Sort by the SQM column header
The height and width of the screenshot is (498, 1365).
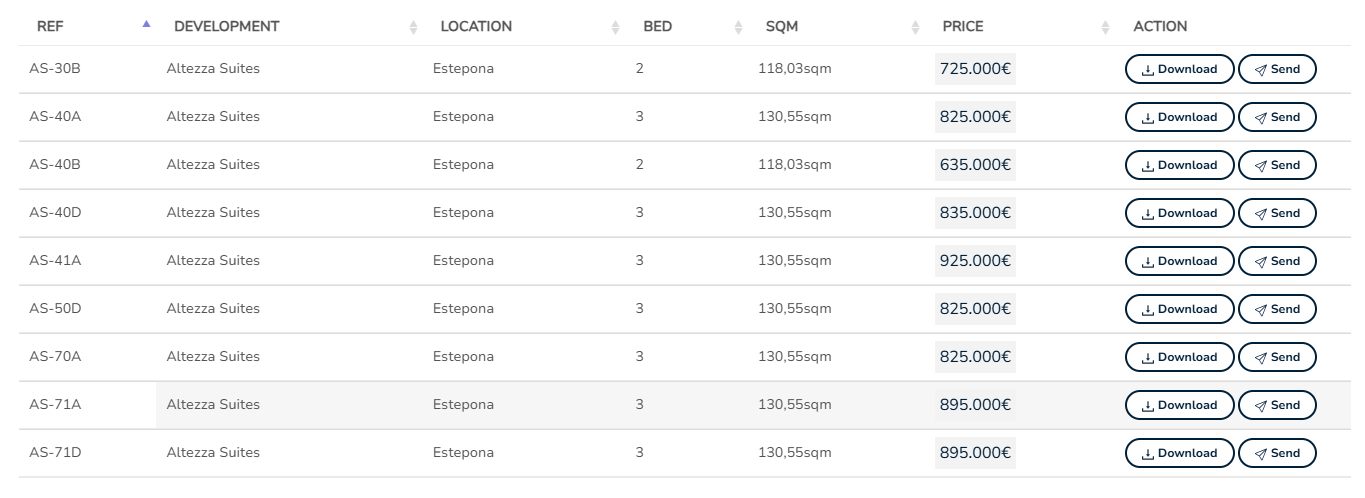click(x=782, y=27)
